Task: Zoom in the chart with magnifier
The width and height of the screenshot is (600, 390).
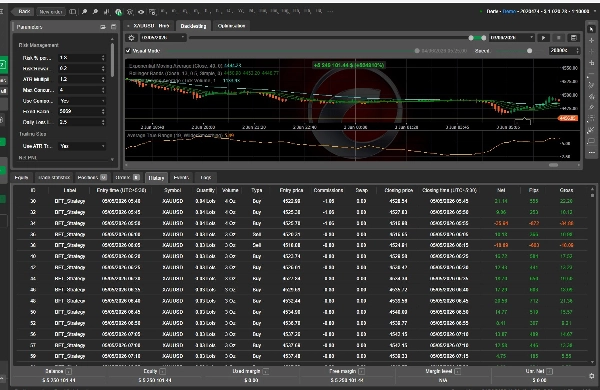Action: [84, 12]
